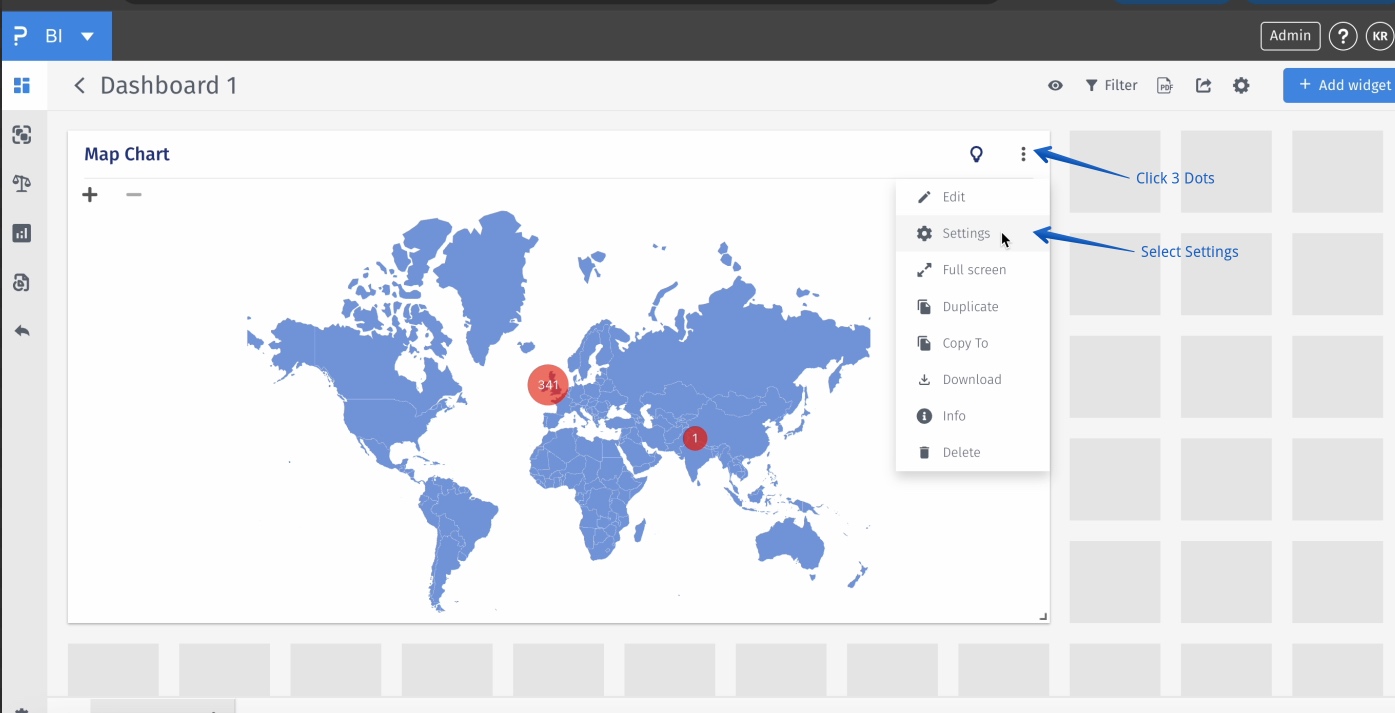Select Settings in the widget menu
The height and width of the screenshot is (713, 1395).
click(972, 233)
